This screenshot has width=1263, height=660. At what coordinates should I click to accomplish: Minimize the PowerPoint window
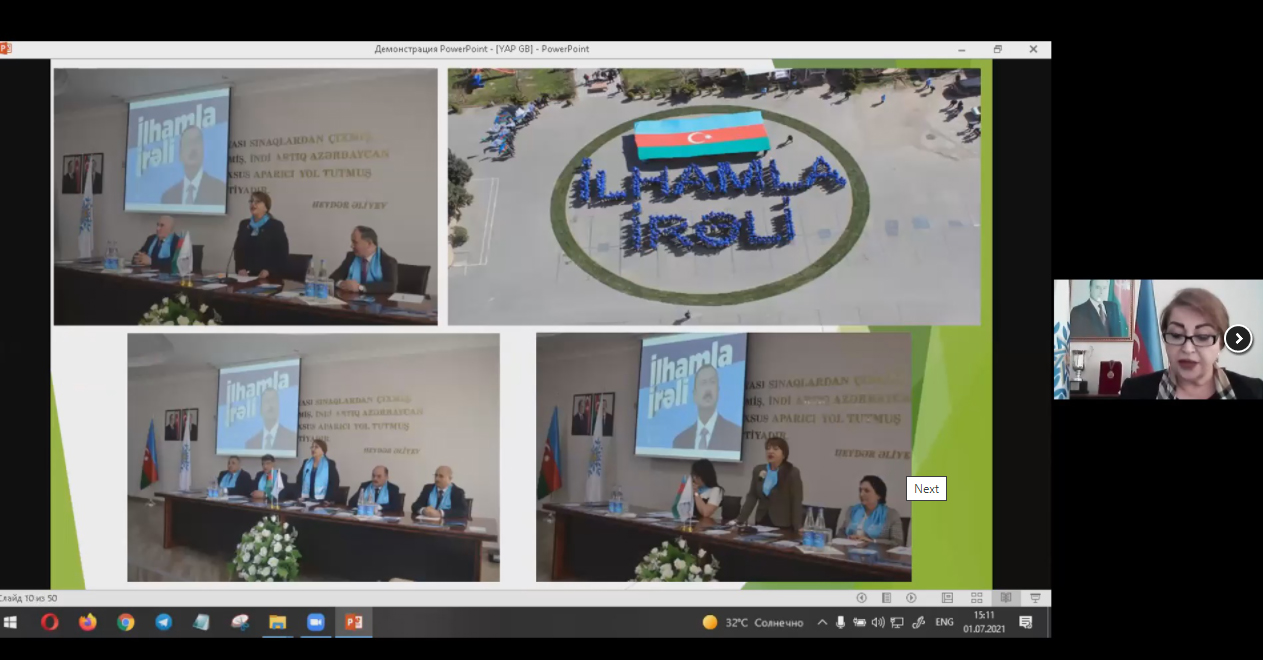pos(962,49)
